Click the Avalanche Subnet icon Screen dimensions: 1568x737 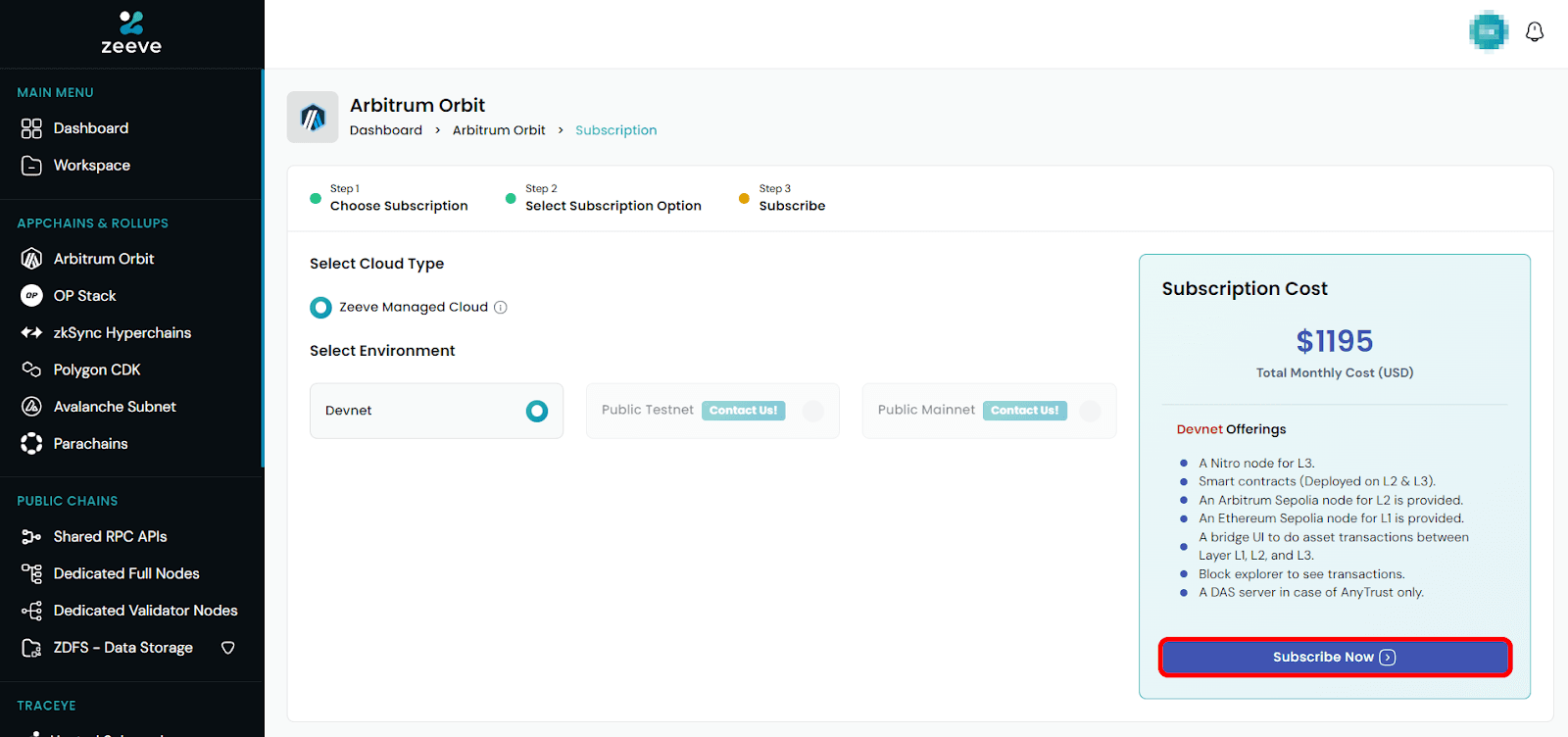pyautogui.click(x=31, y=407)
